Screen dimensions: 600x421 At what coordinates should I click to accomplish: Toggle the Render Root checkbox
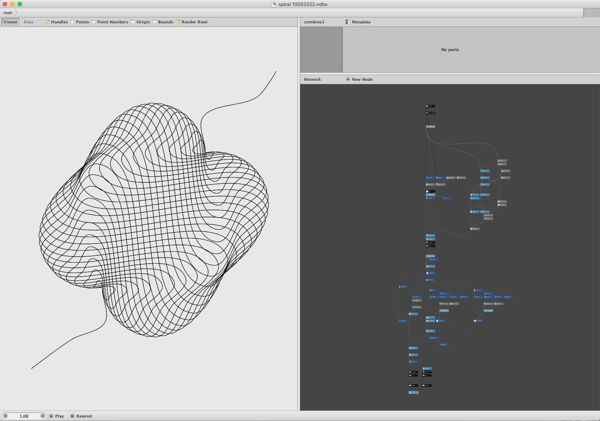(178, 22)
